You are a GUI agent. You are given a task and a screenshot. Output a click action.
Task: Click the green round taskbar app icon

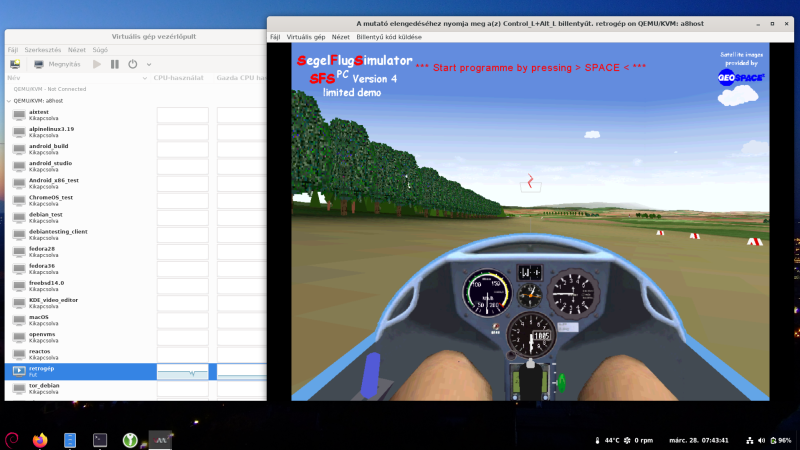130,440
